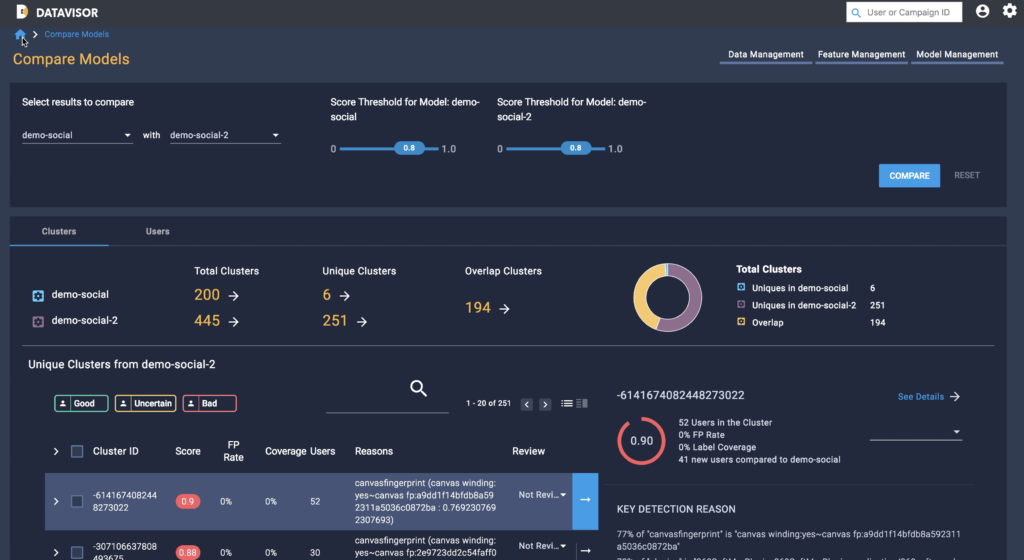Open Model Management tab
The height and width of the screenshot is (560, 1024).
coord(957,55)
